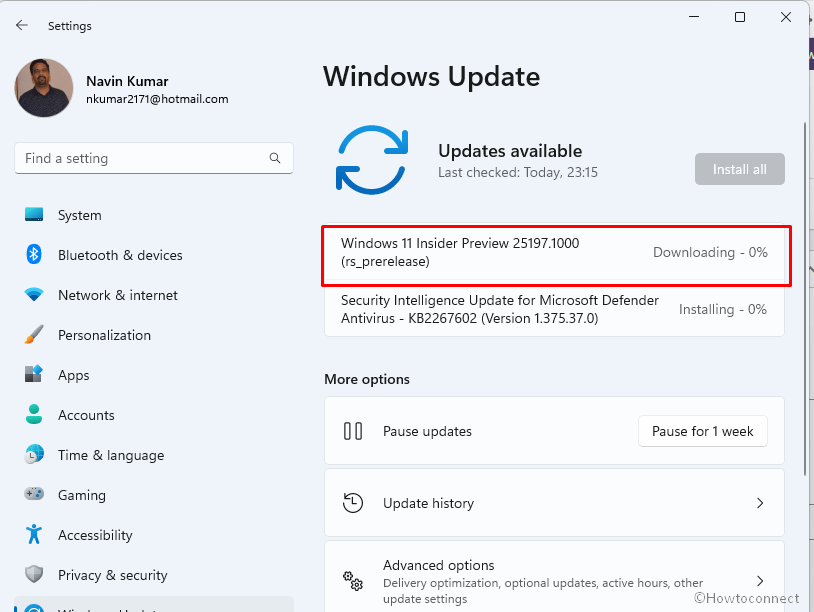Image resolution: width=814 pixels, height=612 pixels.
Task: Open Bluetooth & devices category
Action: 154,255
